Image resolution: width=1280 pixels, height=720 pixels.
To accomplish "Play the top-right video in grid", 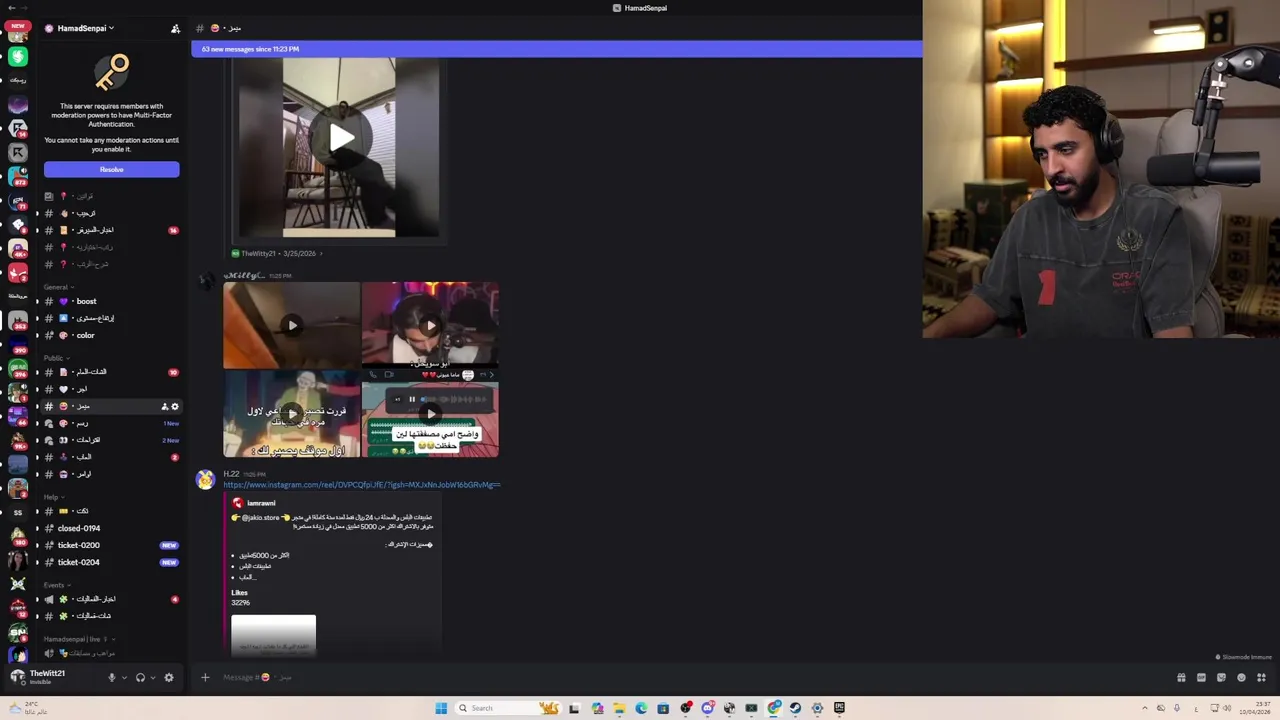I will pyautogui.click(x=430, y=325).
